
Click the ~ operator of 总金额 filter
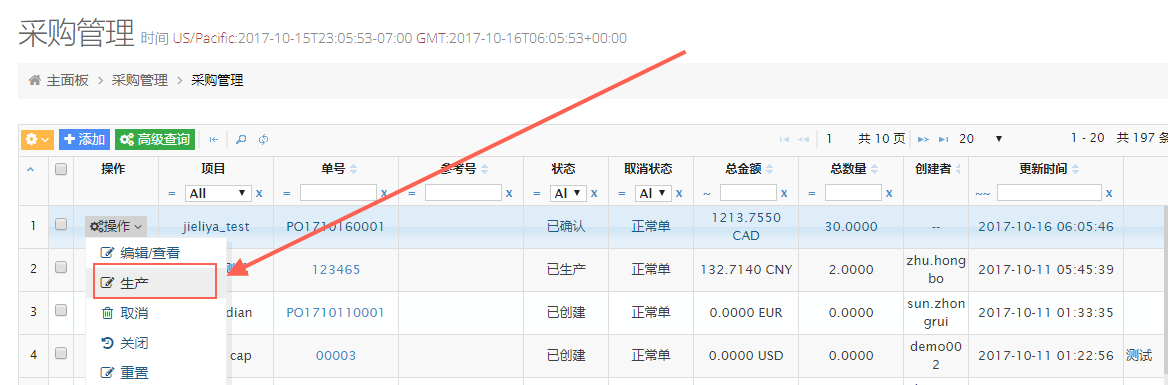tap(706, 194)
